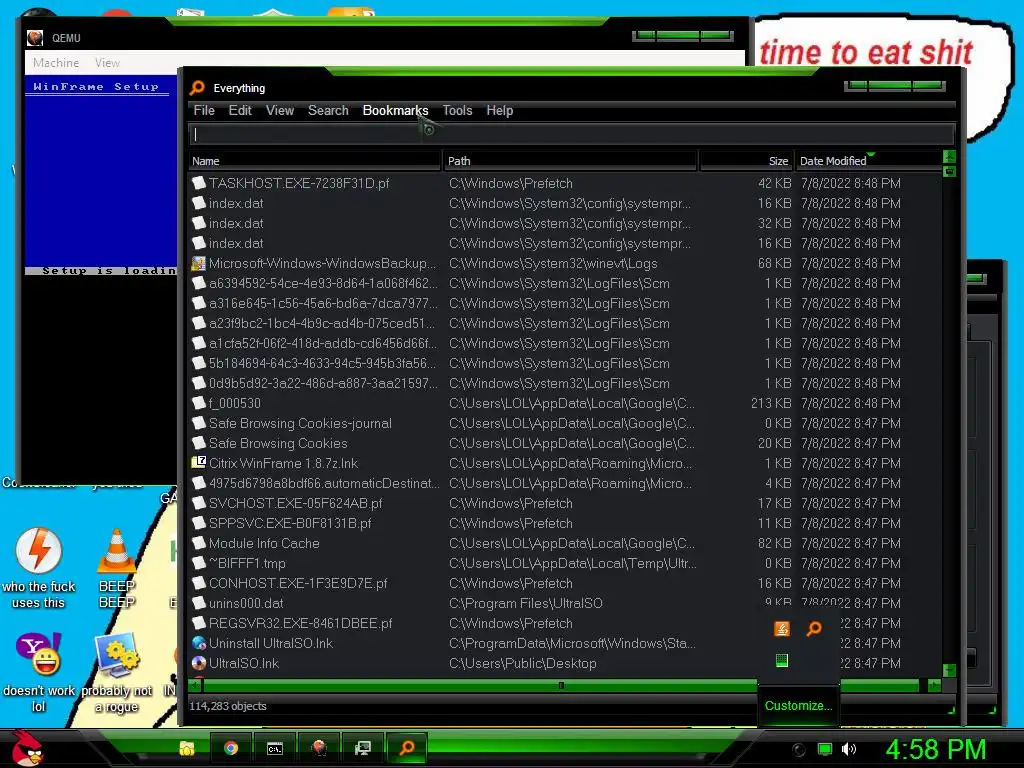Click the 213 KB size cell
The height and width of the screenshot is (768, 1024).
click(771, 403)
